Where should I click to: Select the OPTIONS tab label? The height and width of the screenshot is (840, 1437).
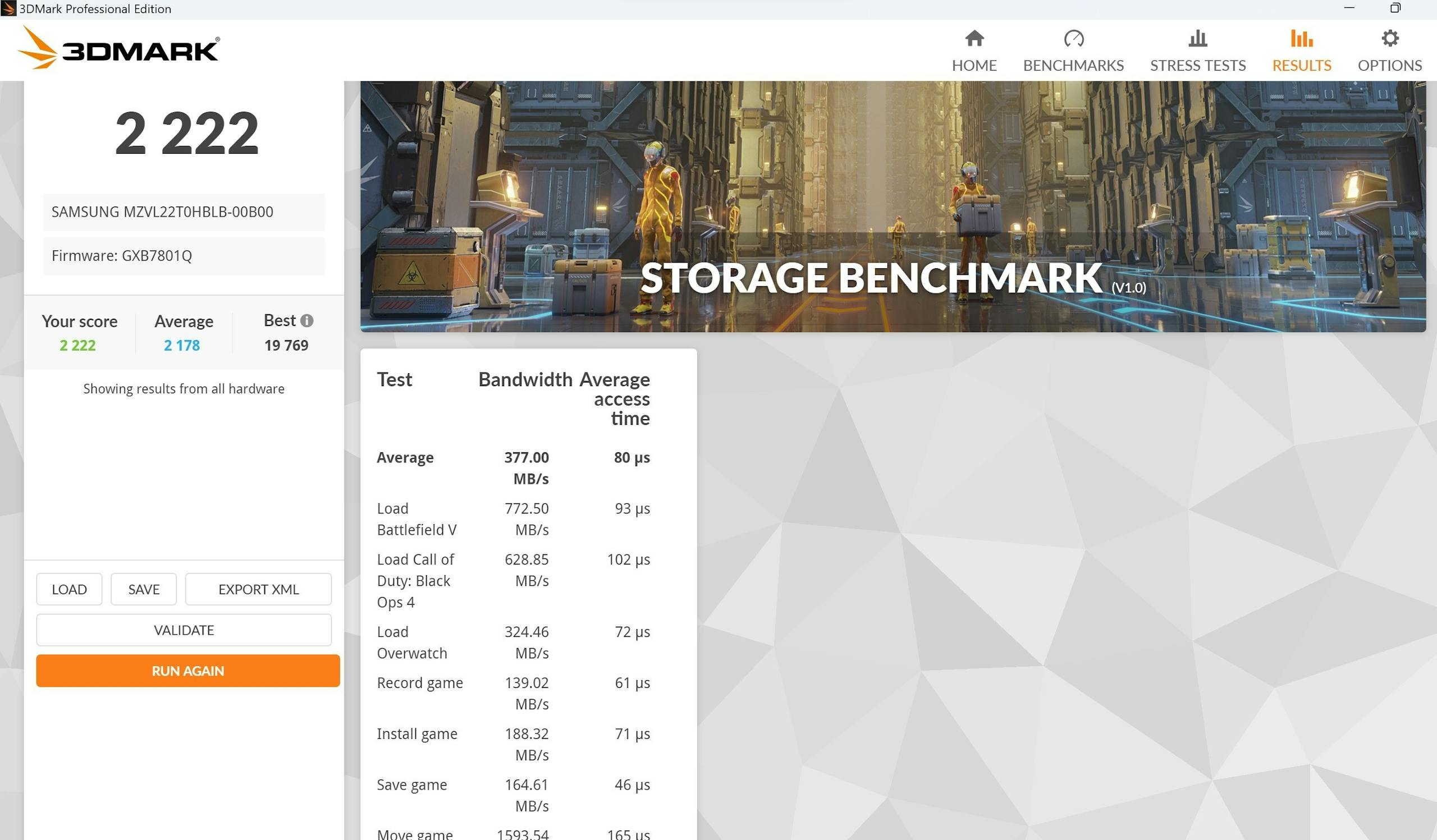1390,66
